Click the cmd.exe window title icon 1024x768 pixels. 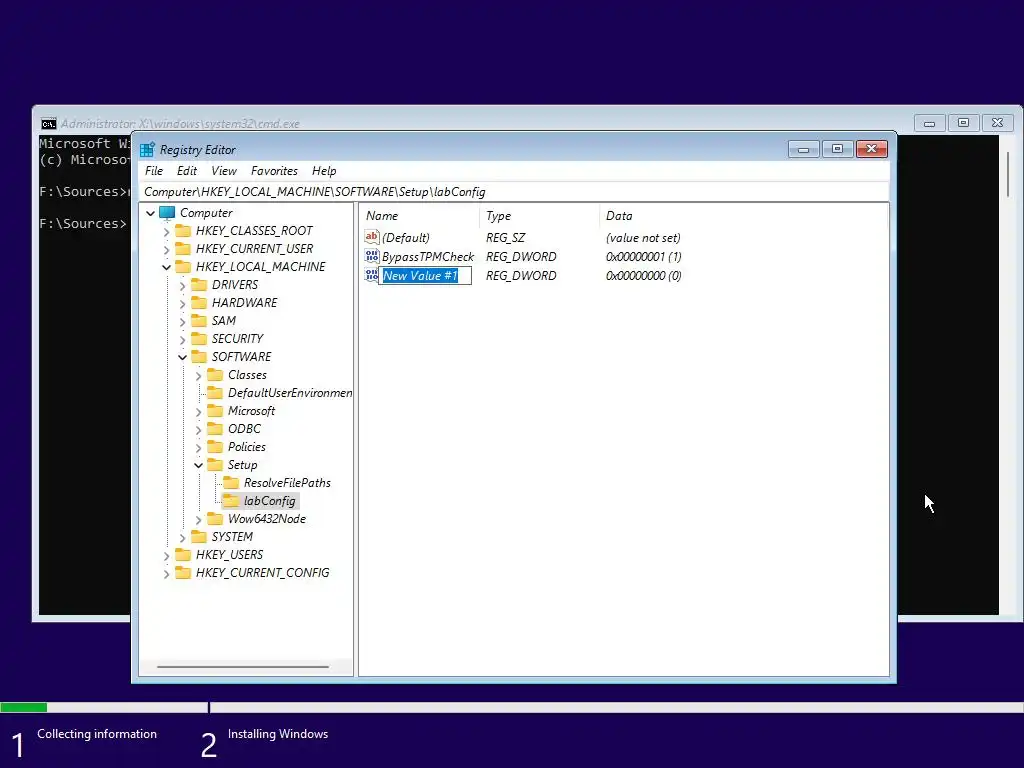(48, 124)
